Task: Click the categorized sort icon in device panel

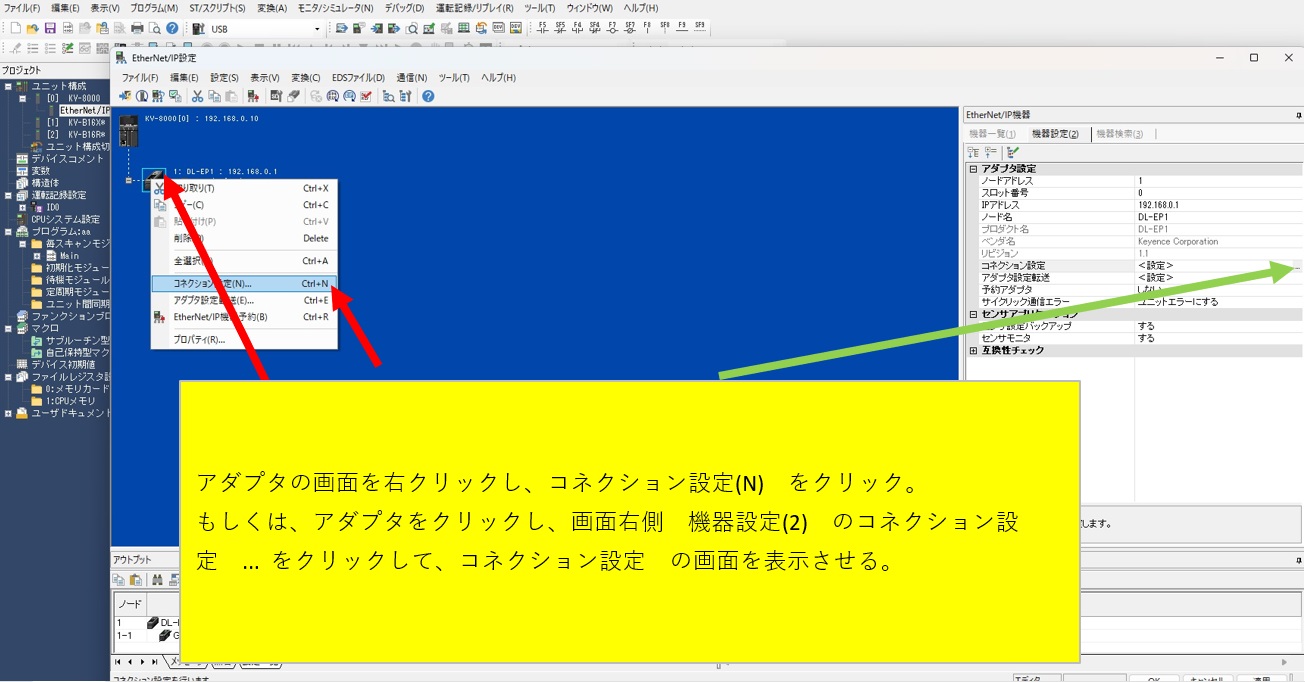Action: coord(973,152)
